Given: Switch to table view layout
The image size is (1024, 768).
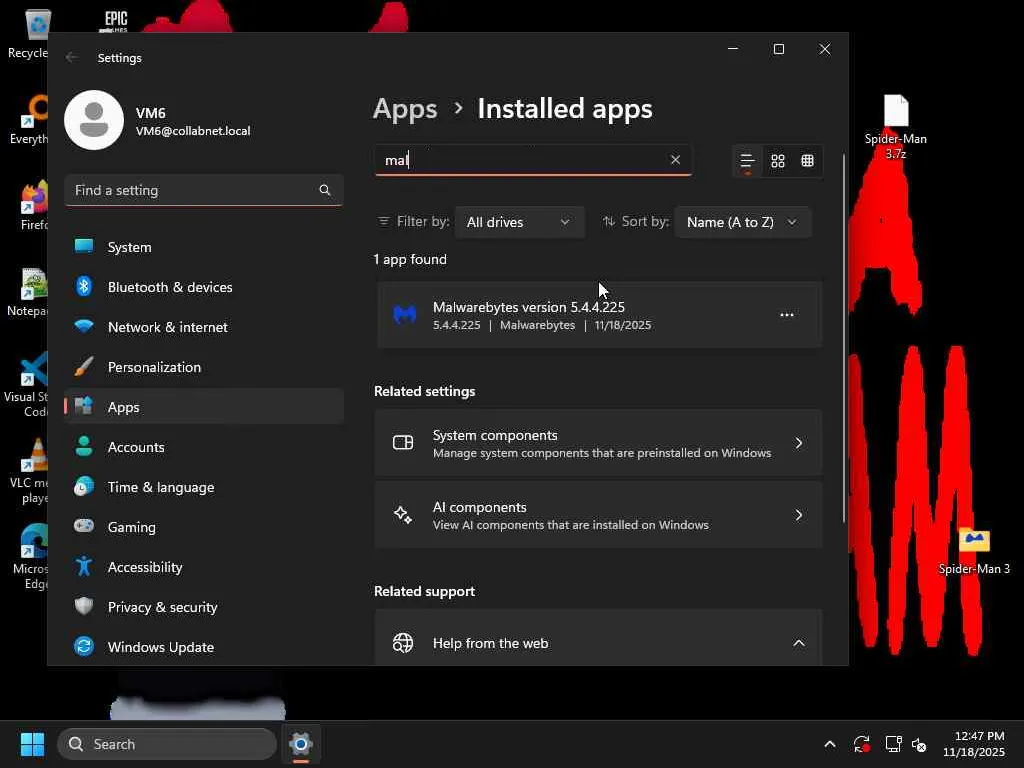Looking at the screenshot, I should click(807, 161).
